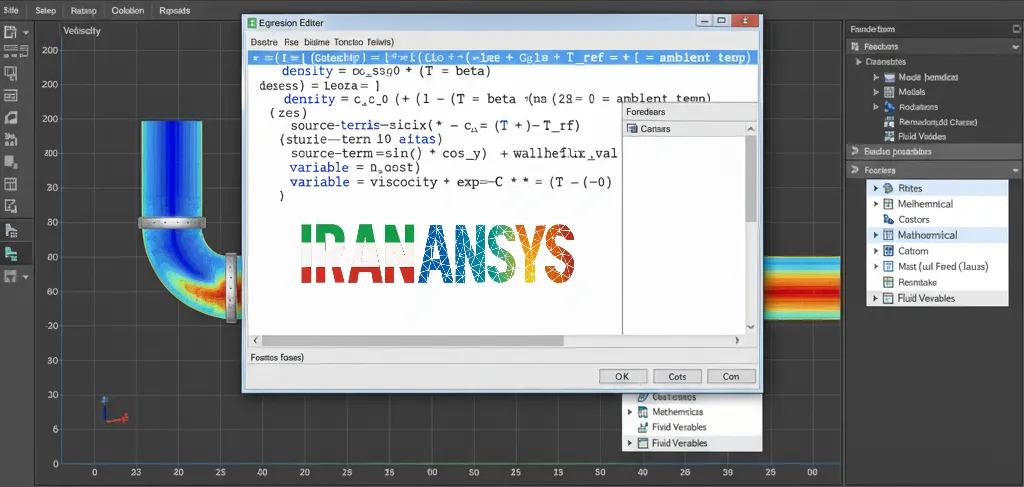Click the Foredsars panel scroll-down arrow
This screenshot has height=487, width=1024.
[751, 326]
